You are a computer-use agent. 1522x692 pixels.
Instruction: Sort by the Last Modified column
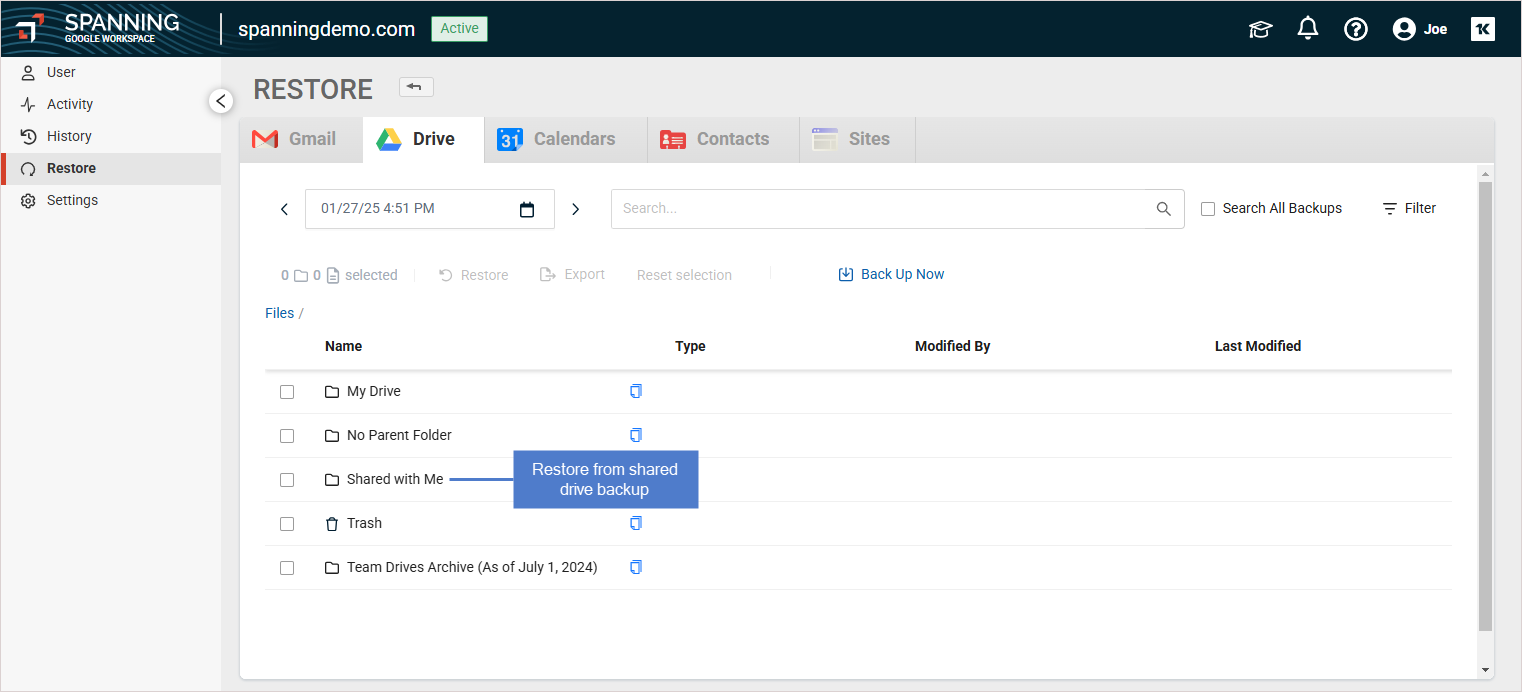(x=1258, y=346)
